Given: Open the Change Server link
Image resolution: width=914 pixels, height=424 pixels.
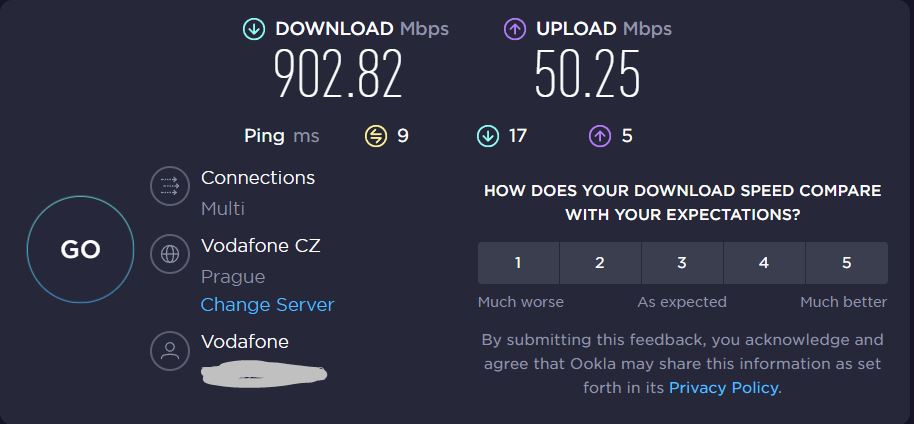Looking at the screenshot, I should coord(267,304).
